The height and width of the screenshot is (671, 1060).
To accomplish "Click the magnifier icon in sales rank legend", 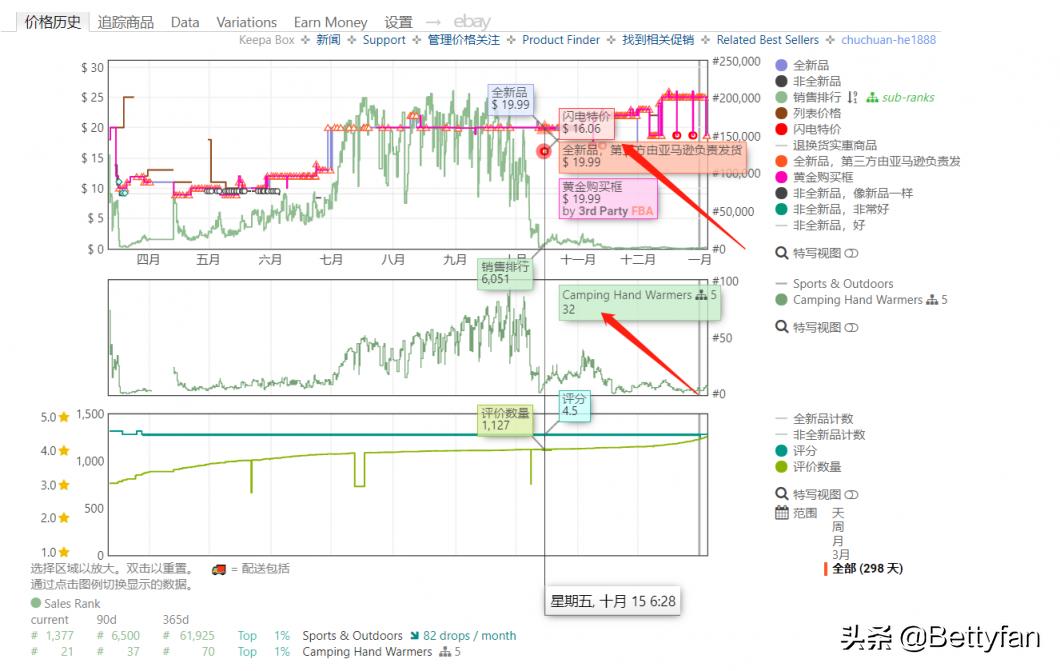I will [x=782, y=327].
